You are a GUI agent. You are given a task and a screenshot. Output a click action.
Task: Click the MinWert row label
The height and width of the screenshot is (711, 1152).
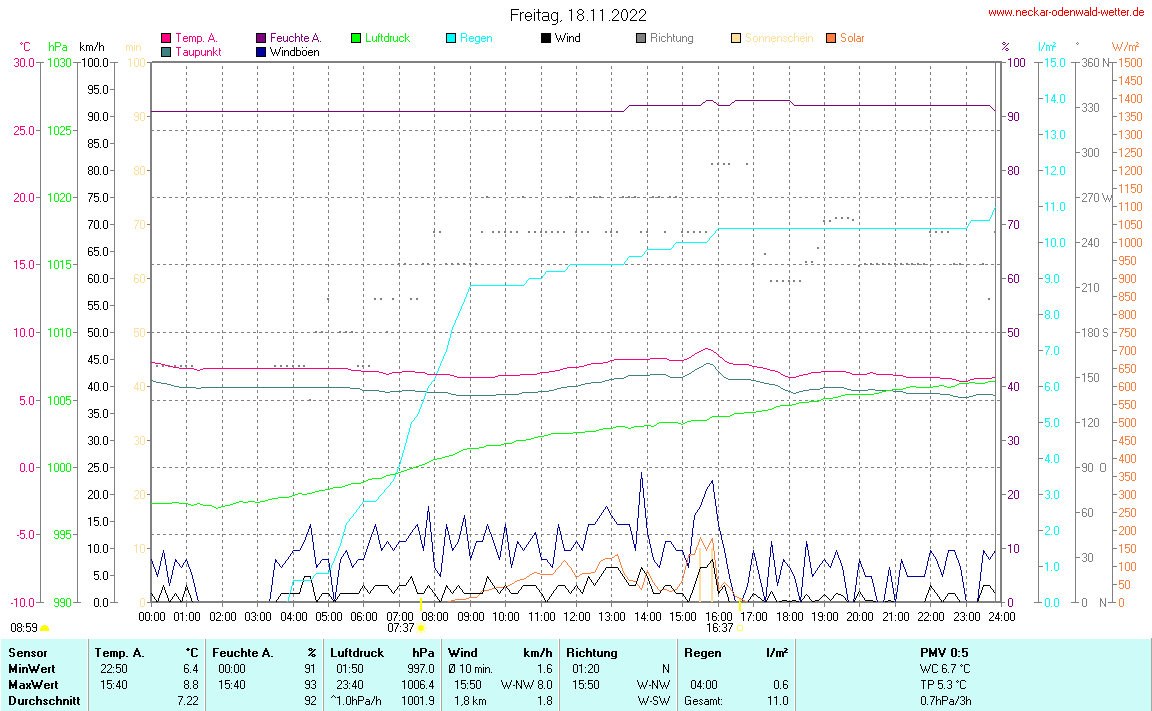pos(32,669)
